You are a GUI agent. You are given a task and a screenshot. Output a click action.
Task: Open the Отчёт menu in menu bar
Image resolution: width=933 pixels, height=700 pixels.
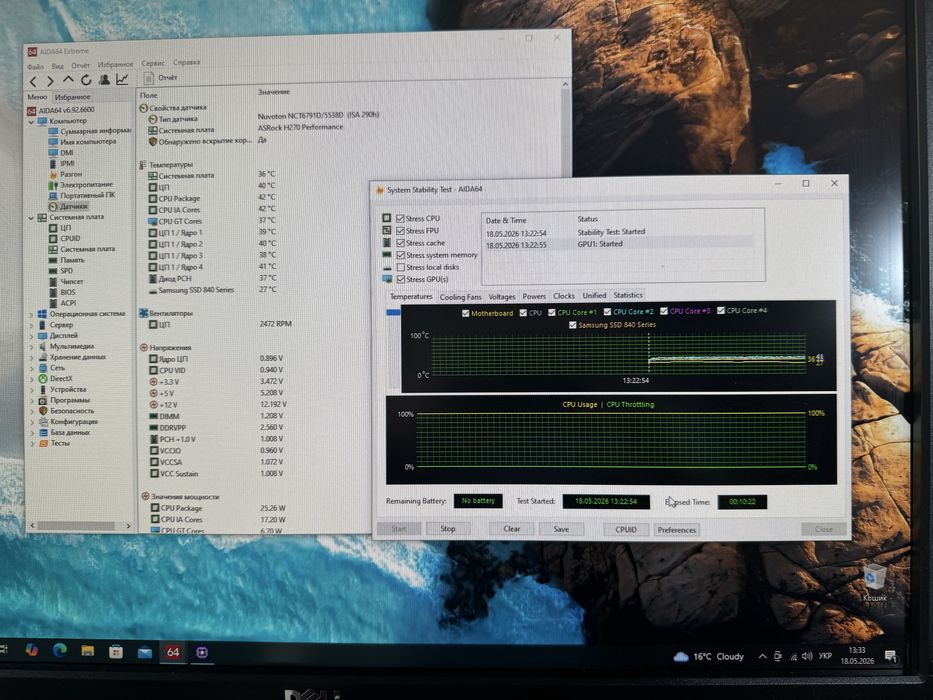click(x=80, y=65)
